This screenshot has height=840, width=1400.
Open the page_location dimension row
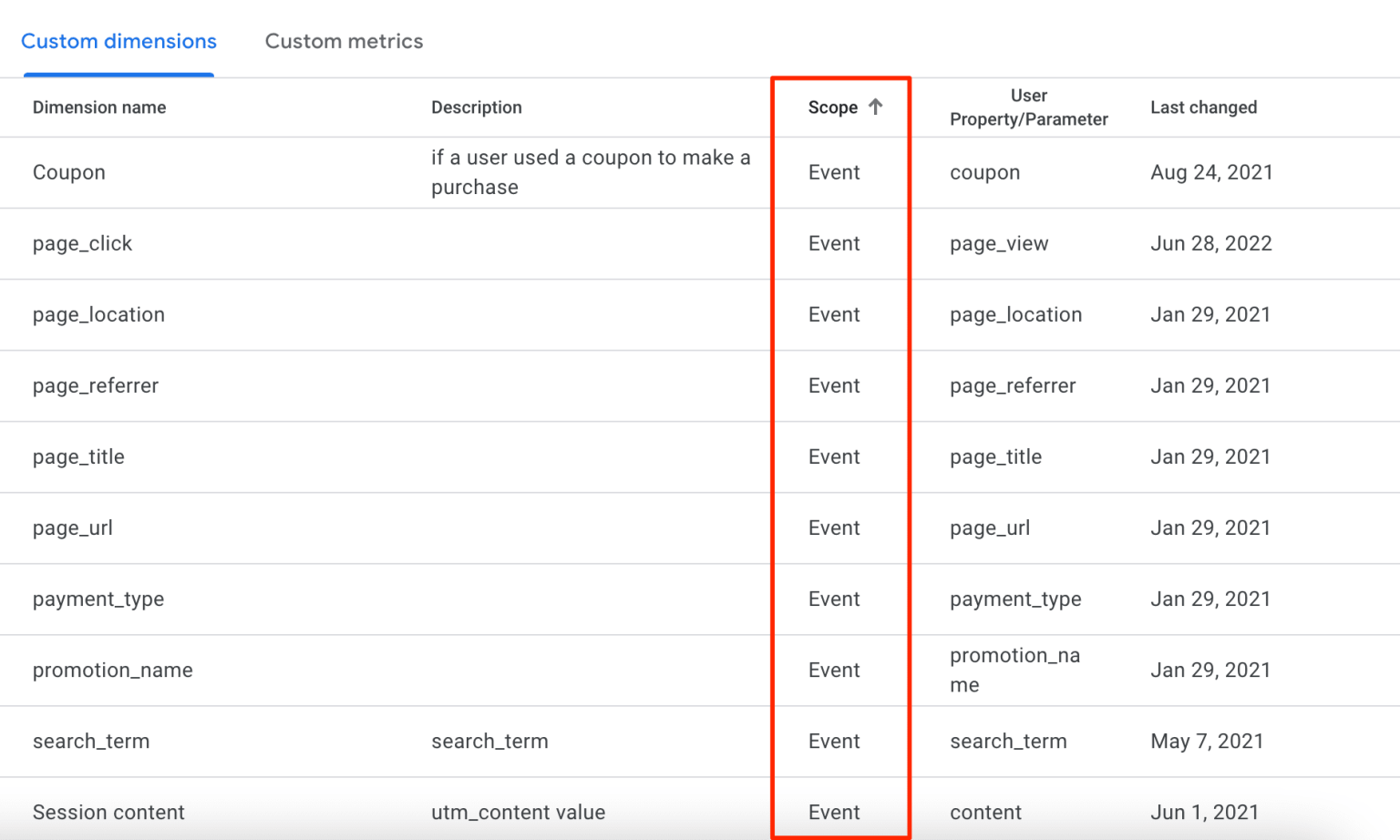(98, 314)
